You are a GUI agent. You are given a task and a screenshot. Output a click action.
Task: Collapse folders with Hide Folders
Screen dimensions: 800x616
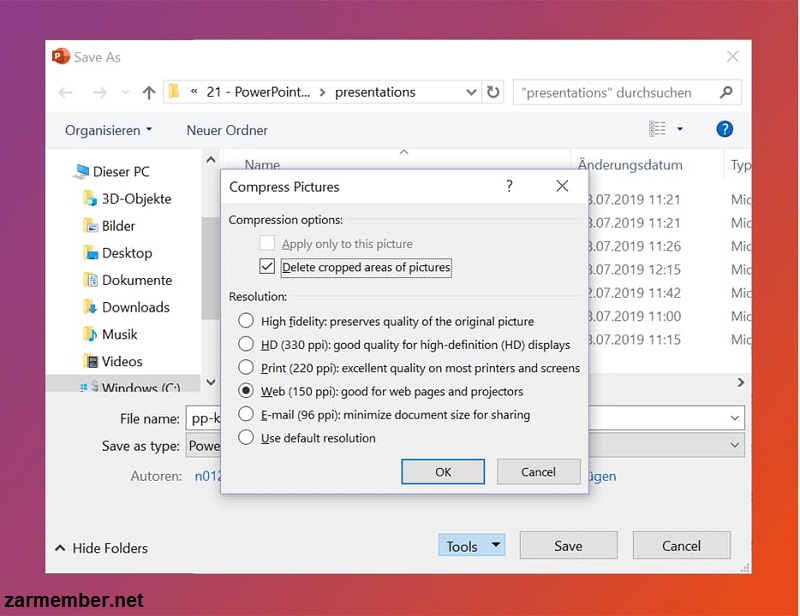coord(102,548)
